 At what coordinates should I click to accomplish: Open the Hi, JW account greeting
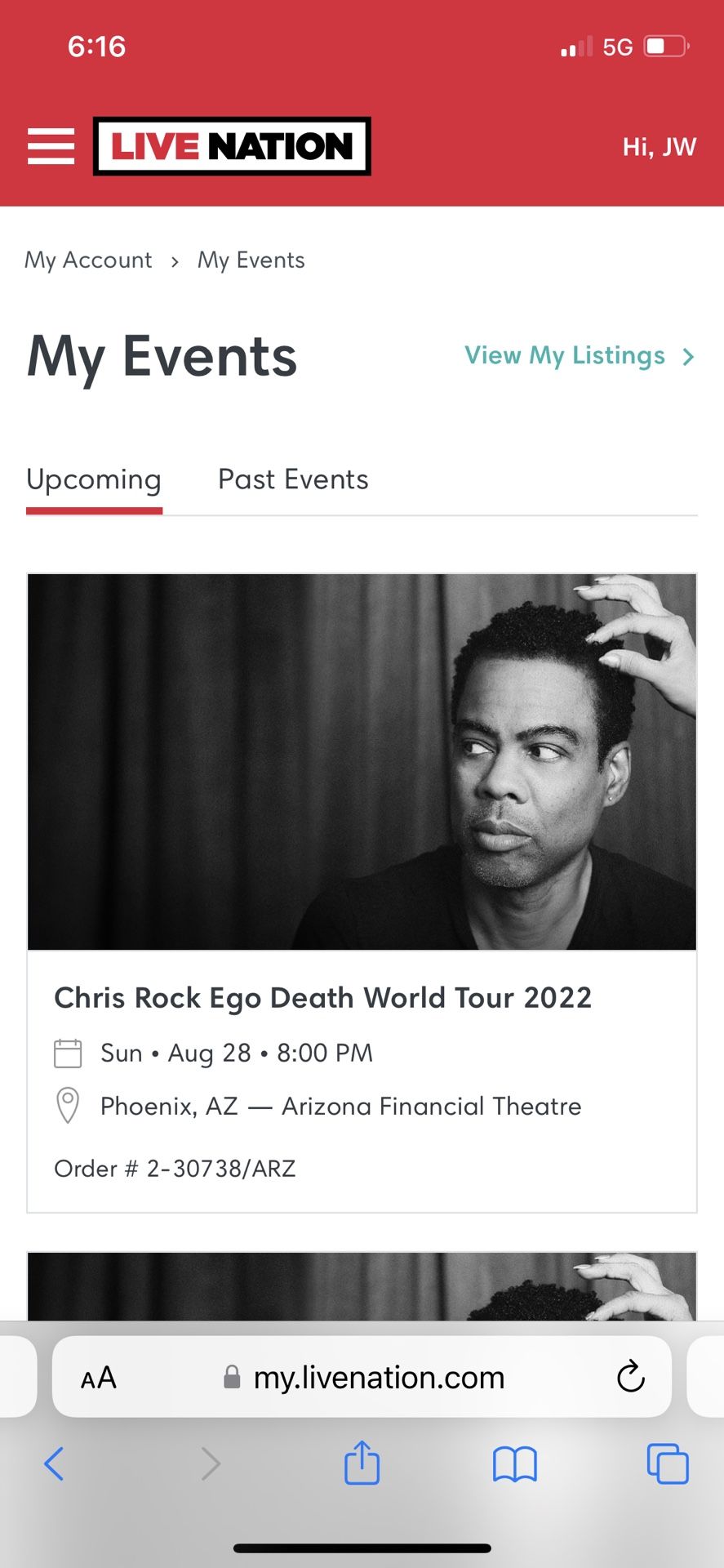point(659,147)
